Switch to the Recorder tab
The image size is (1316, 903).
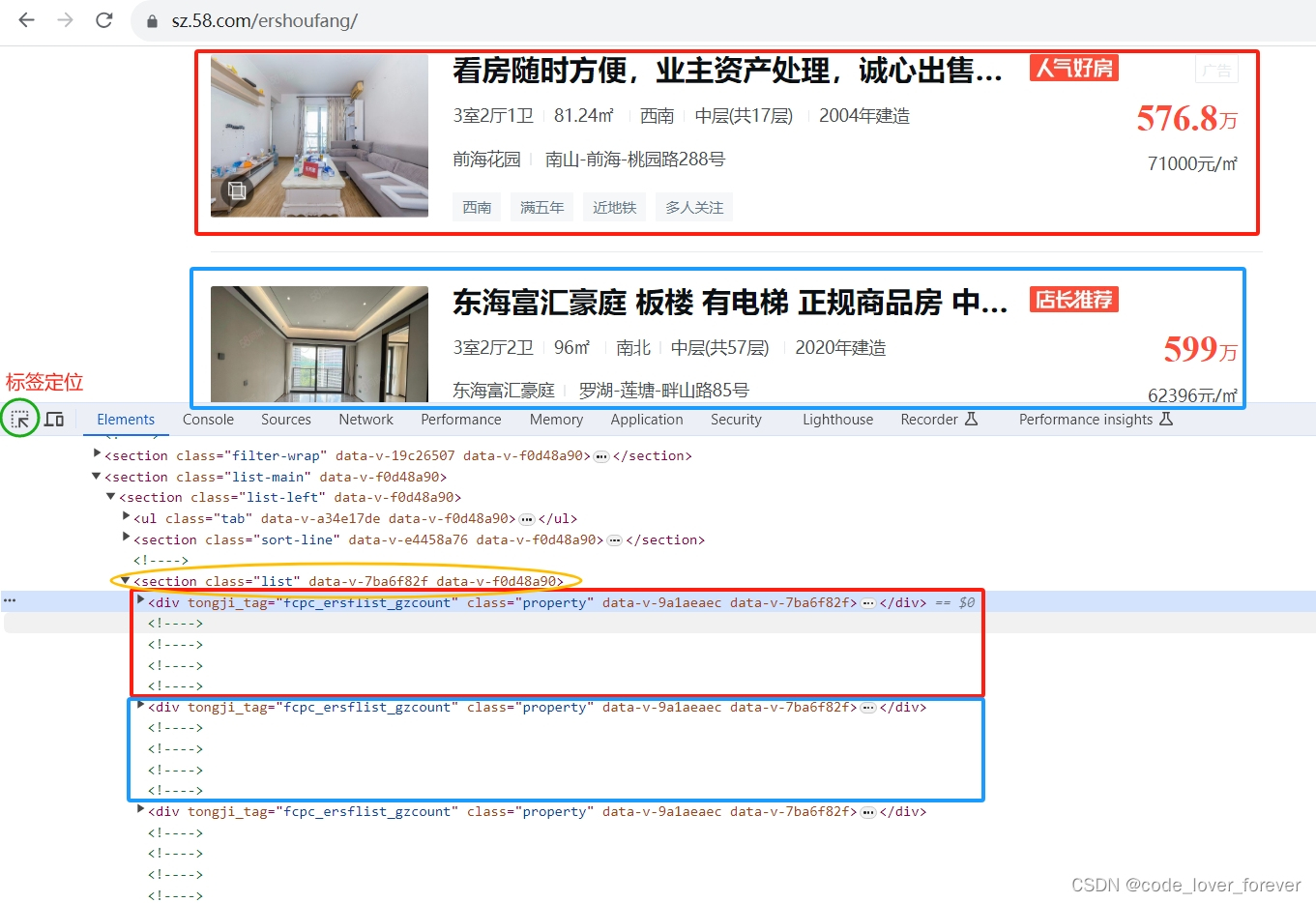point(939,420)
